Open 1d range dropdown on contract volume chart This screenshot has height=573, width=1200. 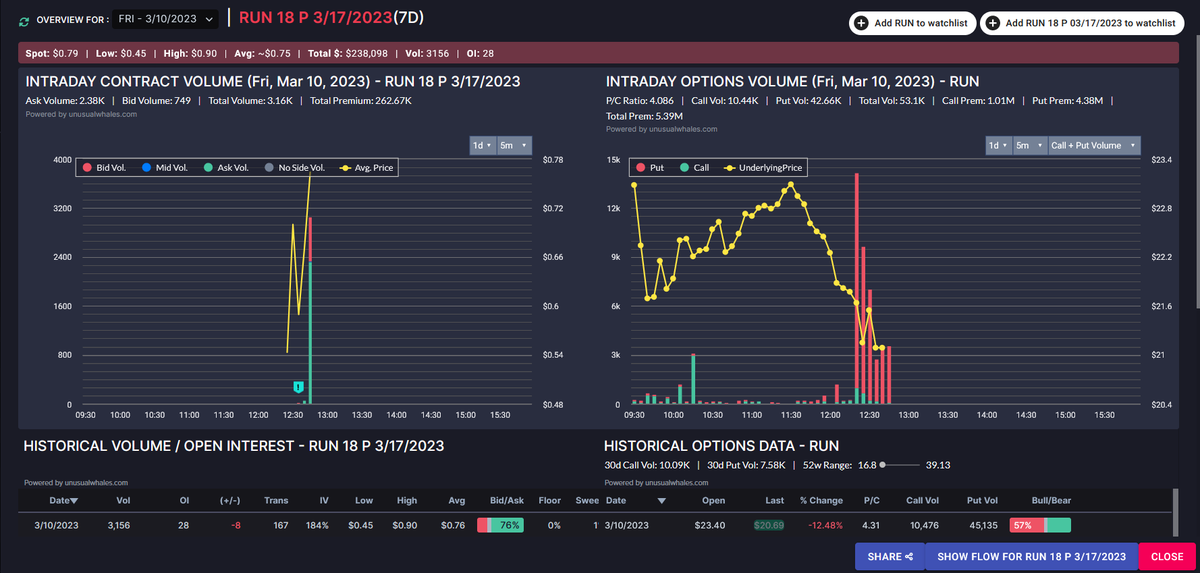[x=482, y=145]
